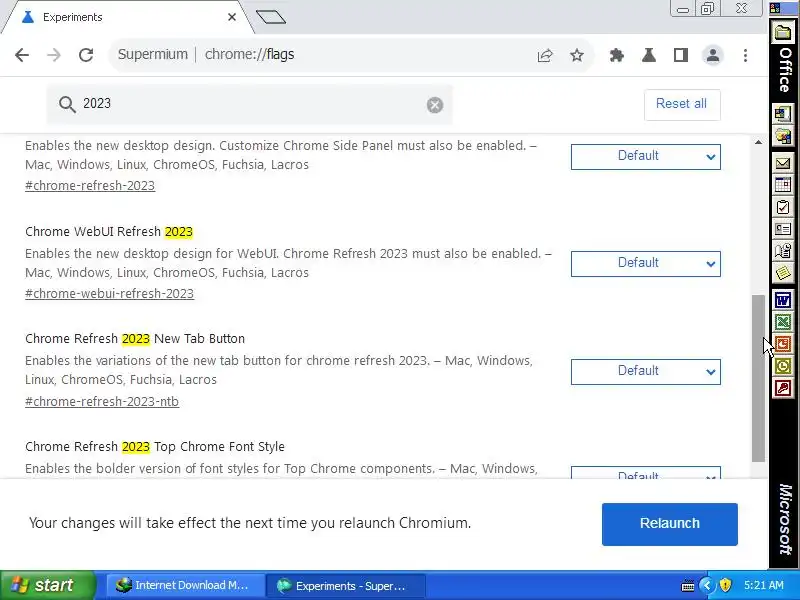Open the profile avatar button
The height and width of the screenshot is (600, 800).
click(713, 55)
